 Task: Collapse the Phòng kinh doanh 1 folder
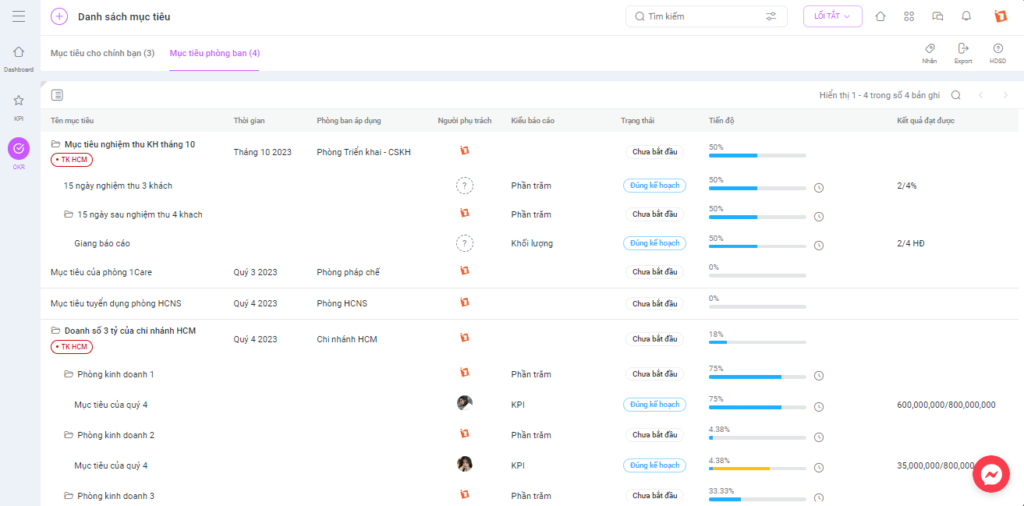click(x=68, y=374)
